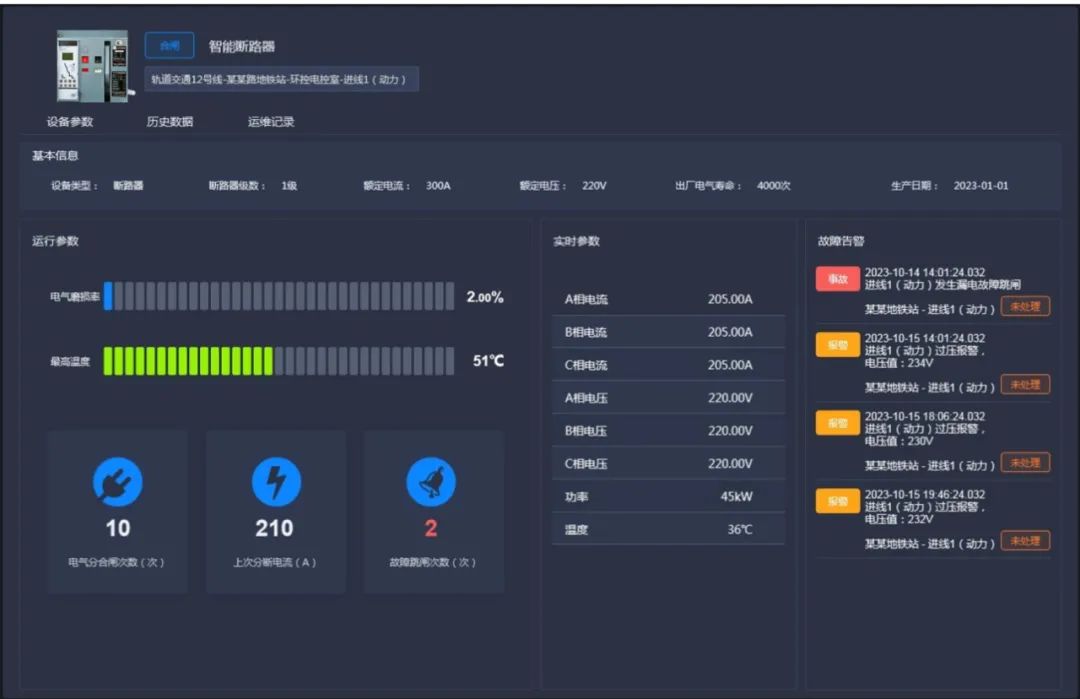The width and height of the screenshot is (1080, 699).
Task: Click the lightning bolt icon above 210
Action: 276,482
